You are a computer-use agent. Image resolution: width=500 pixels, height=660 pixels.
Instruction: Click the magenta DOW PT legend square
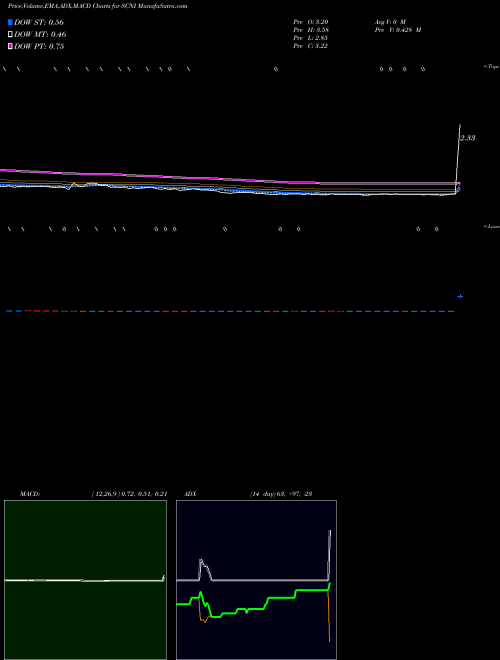(10, 46)
